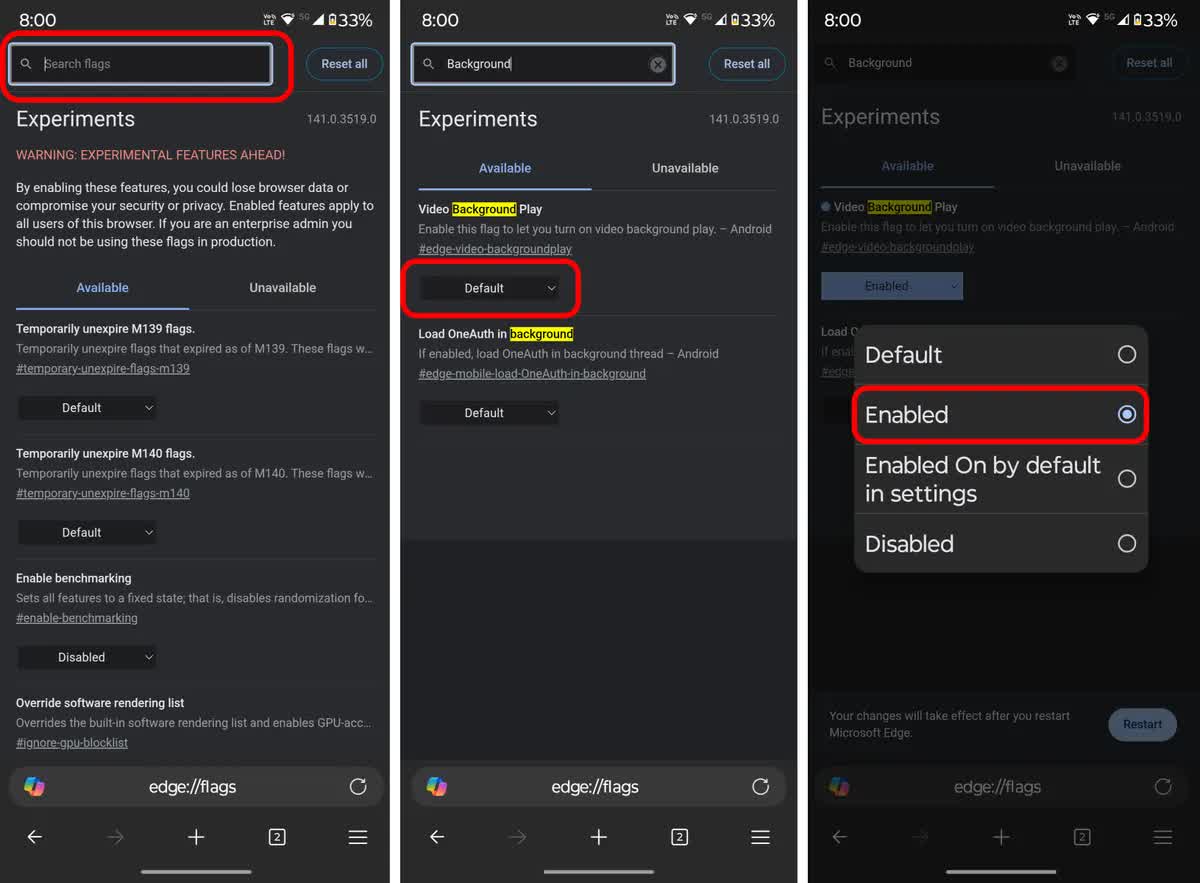Tap the Copilot icon in the left screen's address bar

click(x=34, y=787)
